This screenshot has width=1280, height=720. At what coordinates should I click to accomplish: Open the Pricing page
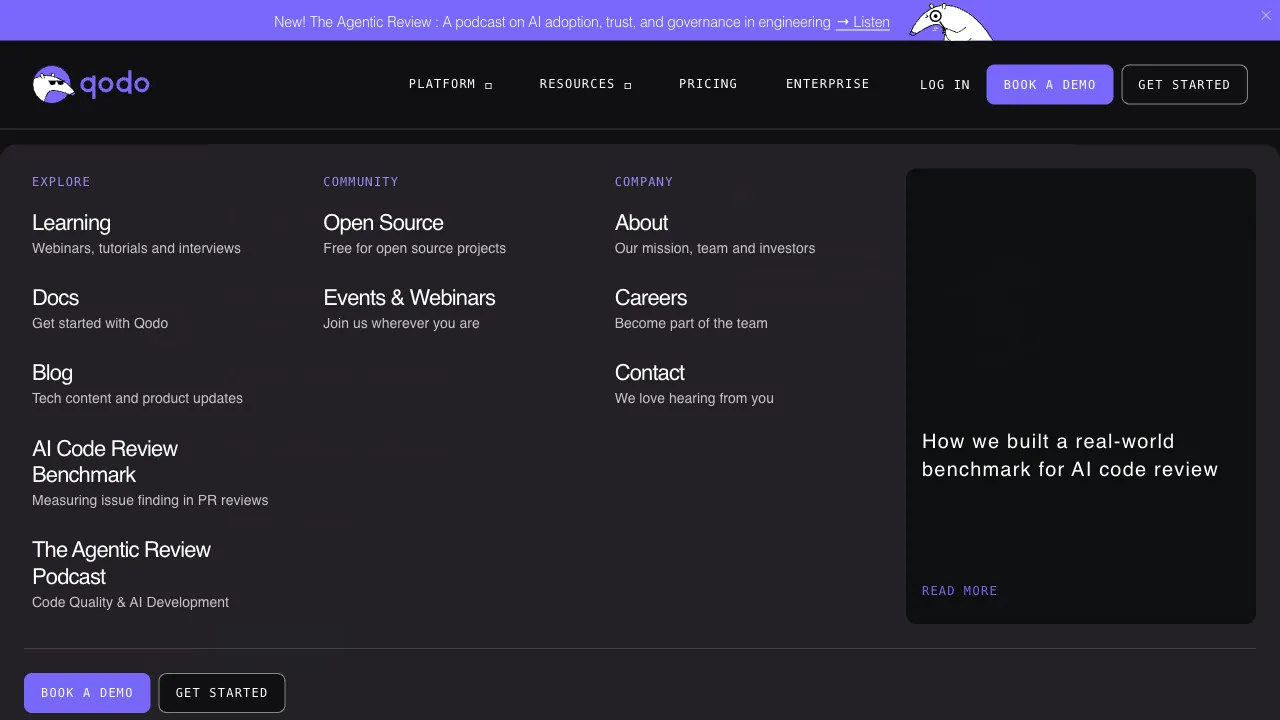(708, 84)
